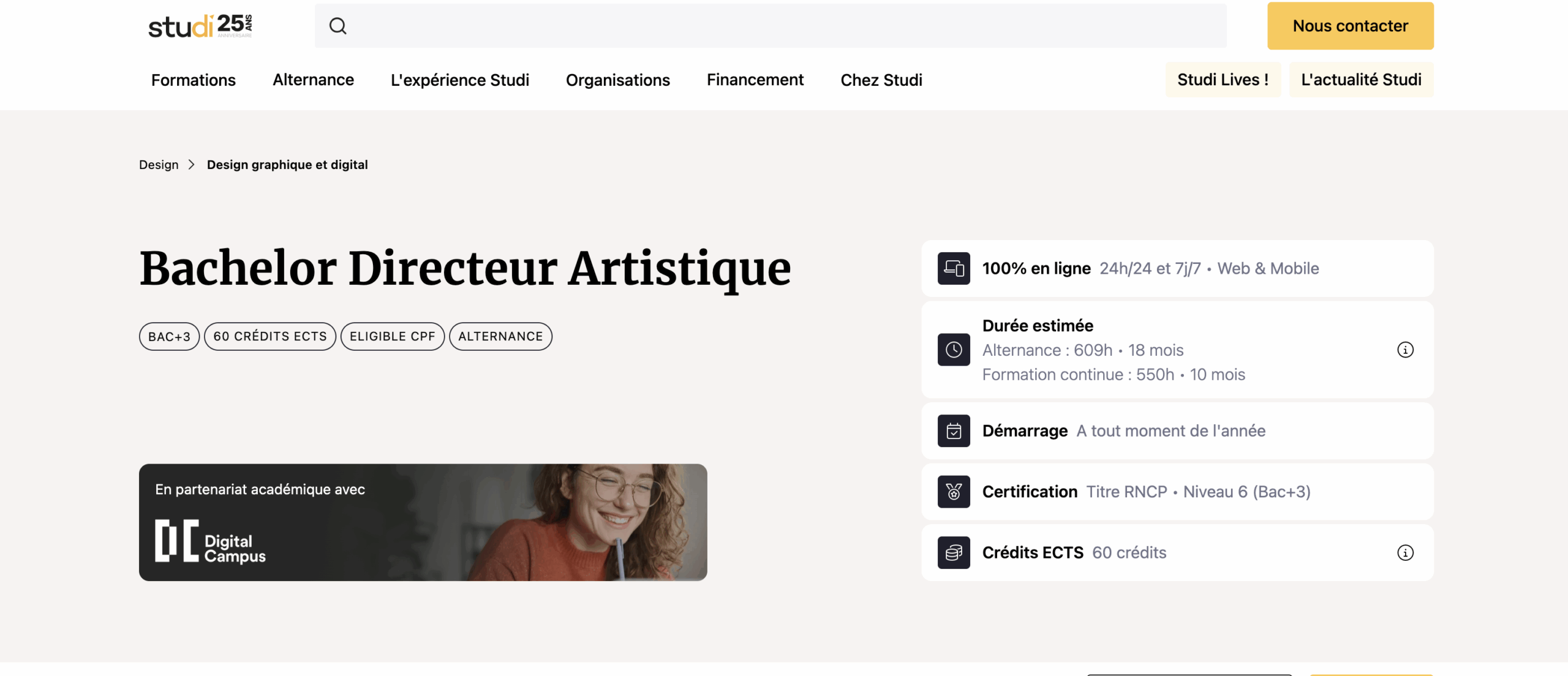
Task: Open the Alternance menu
Action: [x=313, y=80]
